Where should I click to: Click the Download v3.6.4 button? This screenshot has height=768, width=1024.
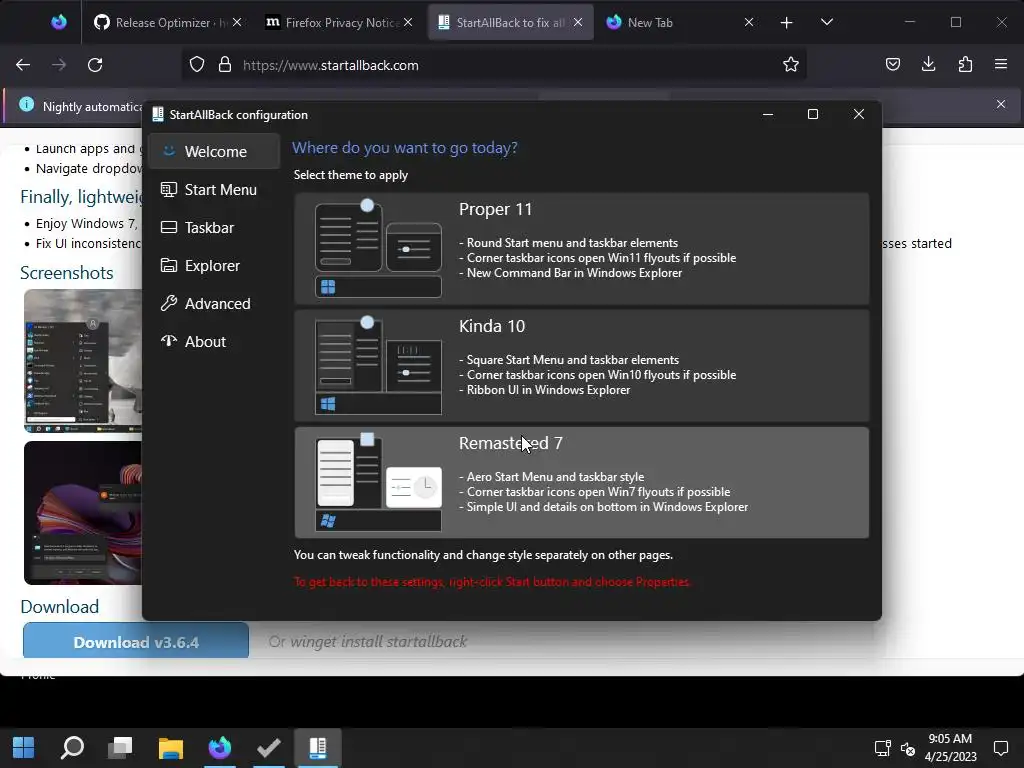coord(136,641)
